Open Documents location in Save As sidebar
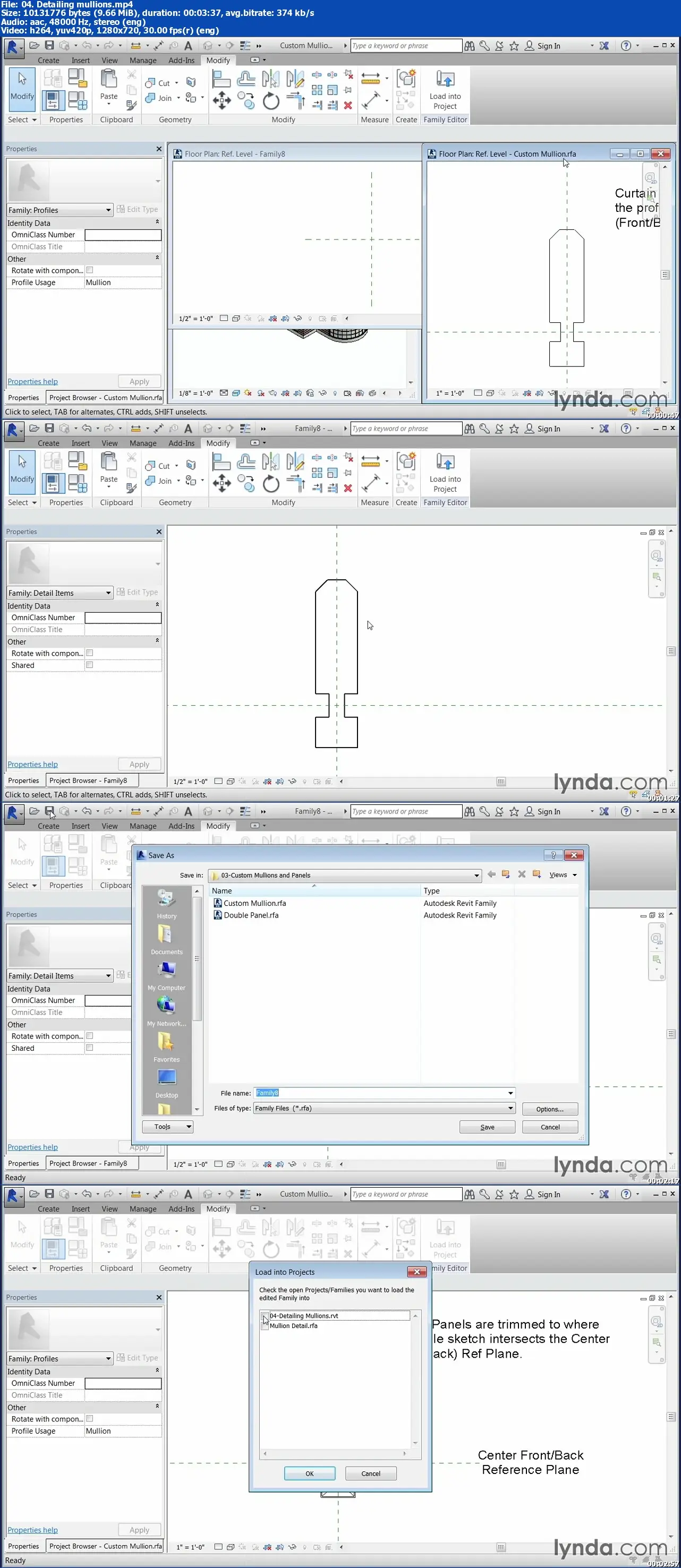The width and height of the screenshot is (681, 1568). click(166, 940)
